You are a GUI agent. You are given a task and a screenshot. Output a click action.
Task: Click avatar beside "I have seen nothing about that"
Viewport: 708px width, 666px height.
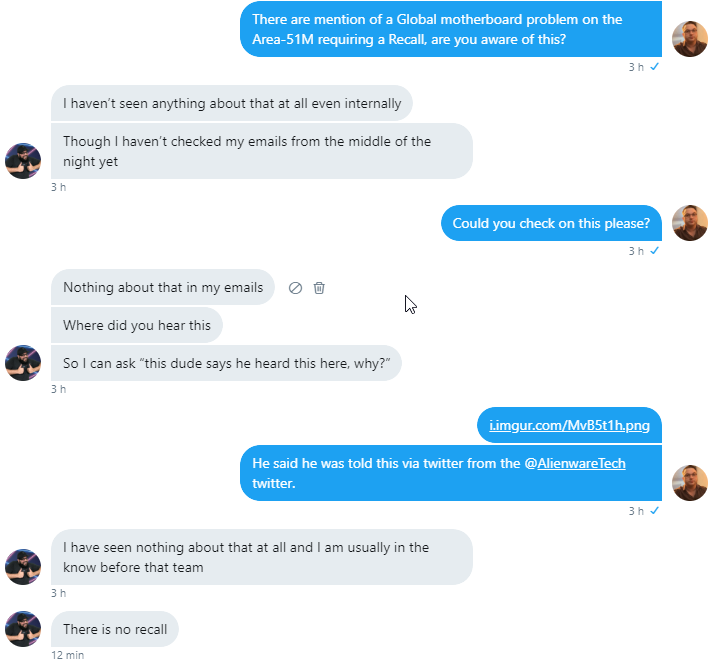point(23,567)
